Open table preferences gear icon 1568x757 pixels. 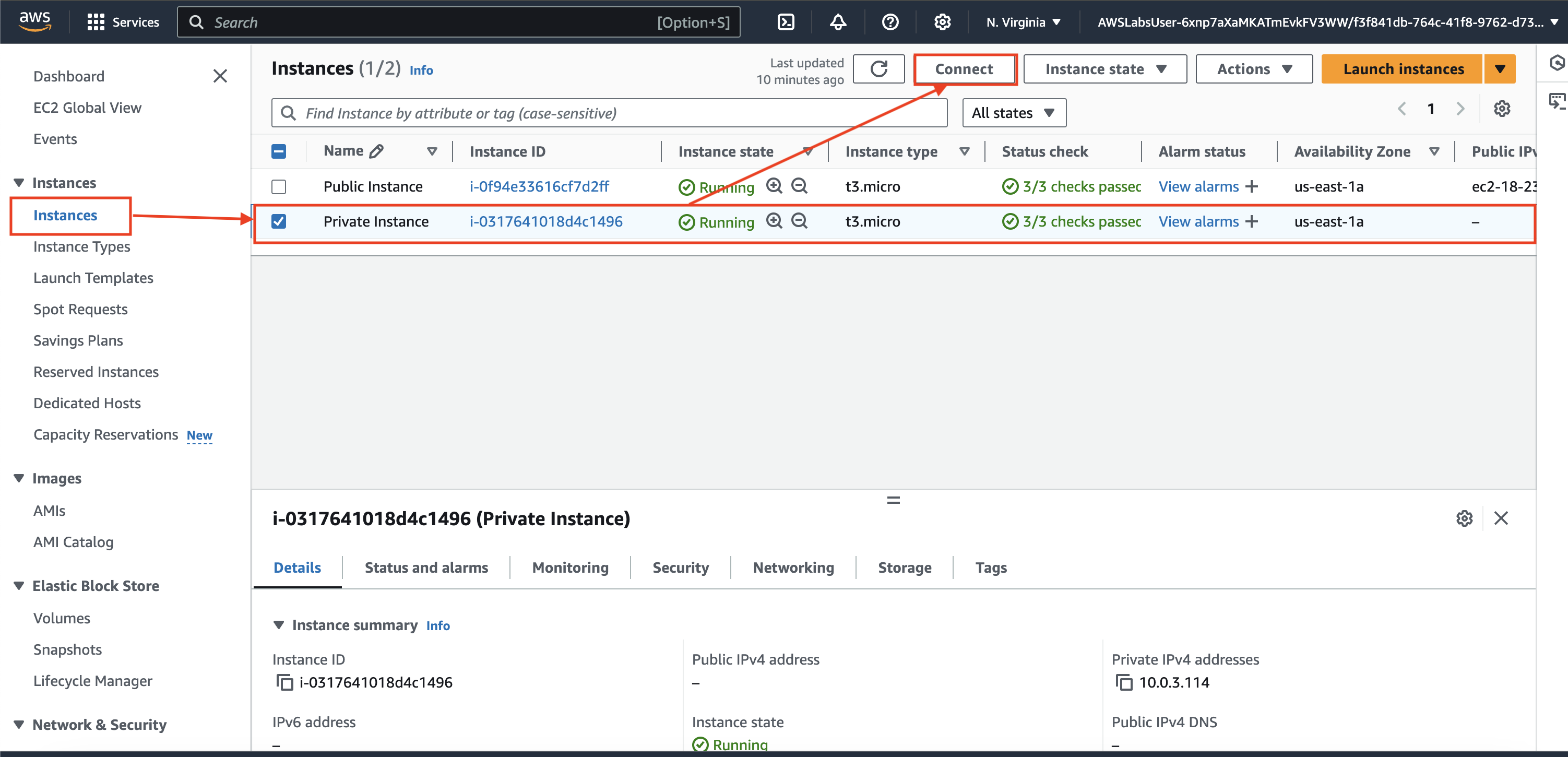1502,109
